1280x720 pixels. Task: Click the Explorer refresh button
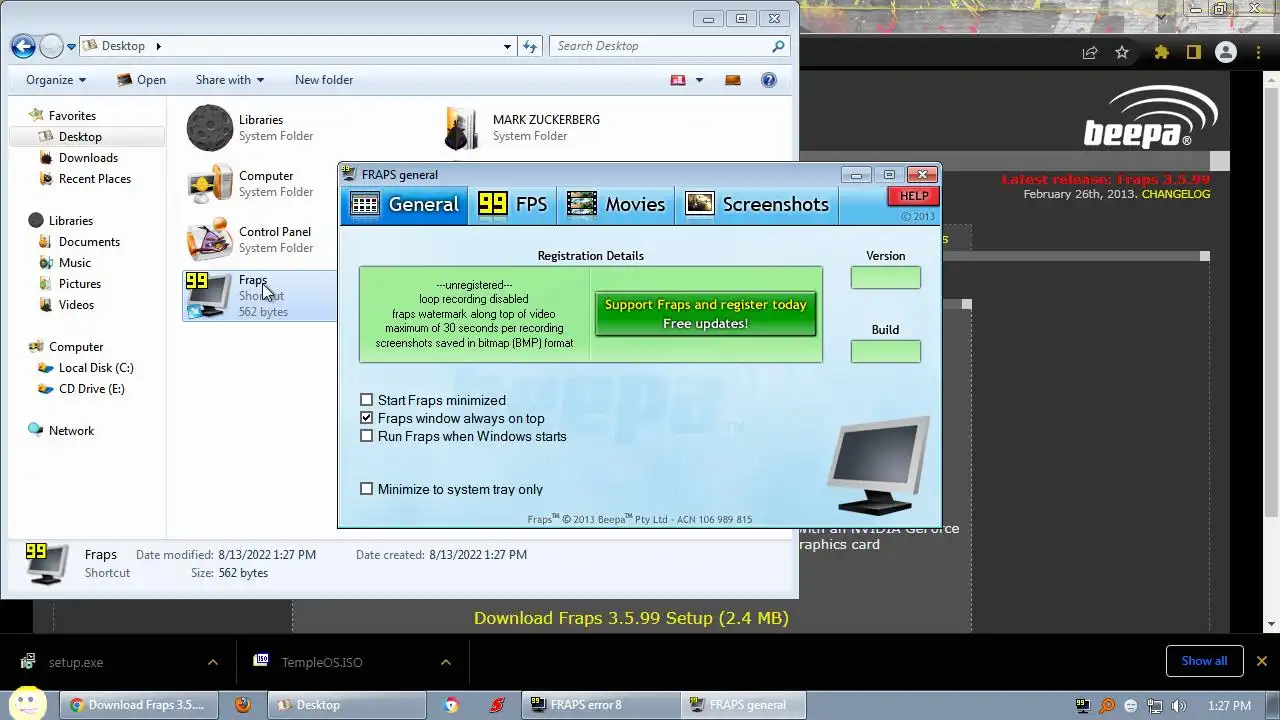[x=530, y=46]
